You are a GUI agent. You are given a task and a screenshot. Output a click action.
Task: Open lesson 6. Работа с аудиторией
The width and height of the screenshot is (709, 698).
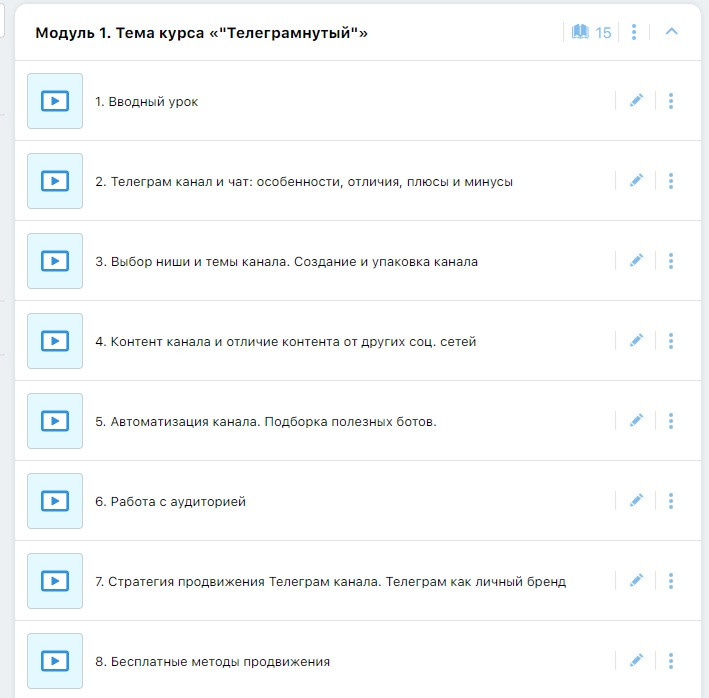170,502
